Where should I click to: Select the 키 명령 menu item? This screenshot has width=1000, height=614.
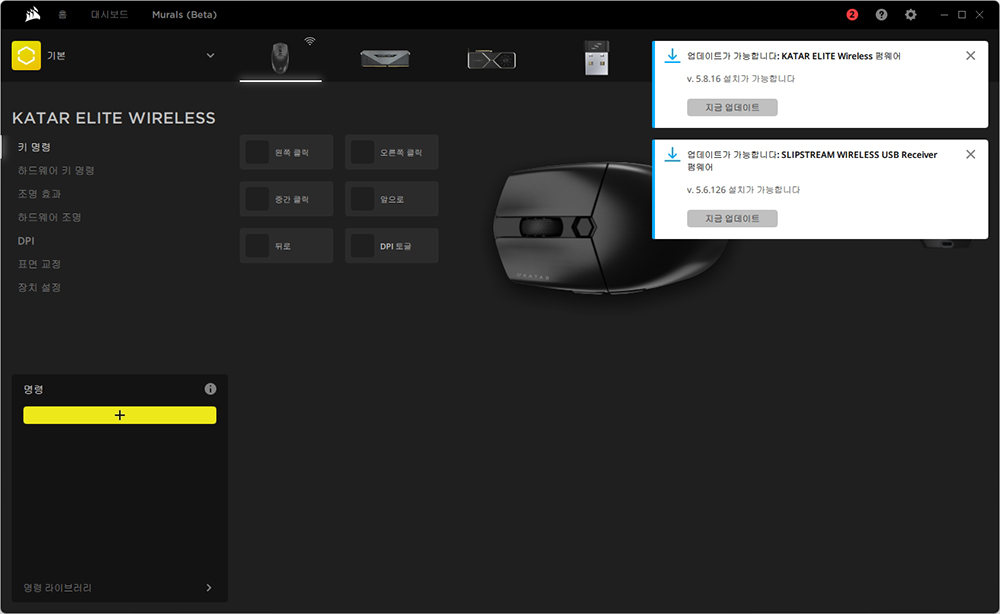click(34, 147)
